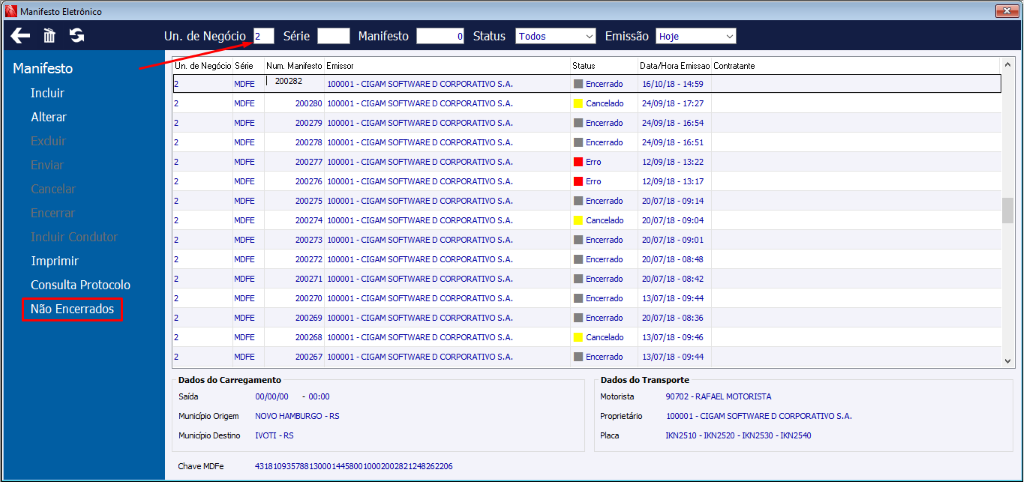Screen dimensions: 1024x482
Task: Click the yellow Cancelado status of manifest 200280
Action: click(599, 103)
